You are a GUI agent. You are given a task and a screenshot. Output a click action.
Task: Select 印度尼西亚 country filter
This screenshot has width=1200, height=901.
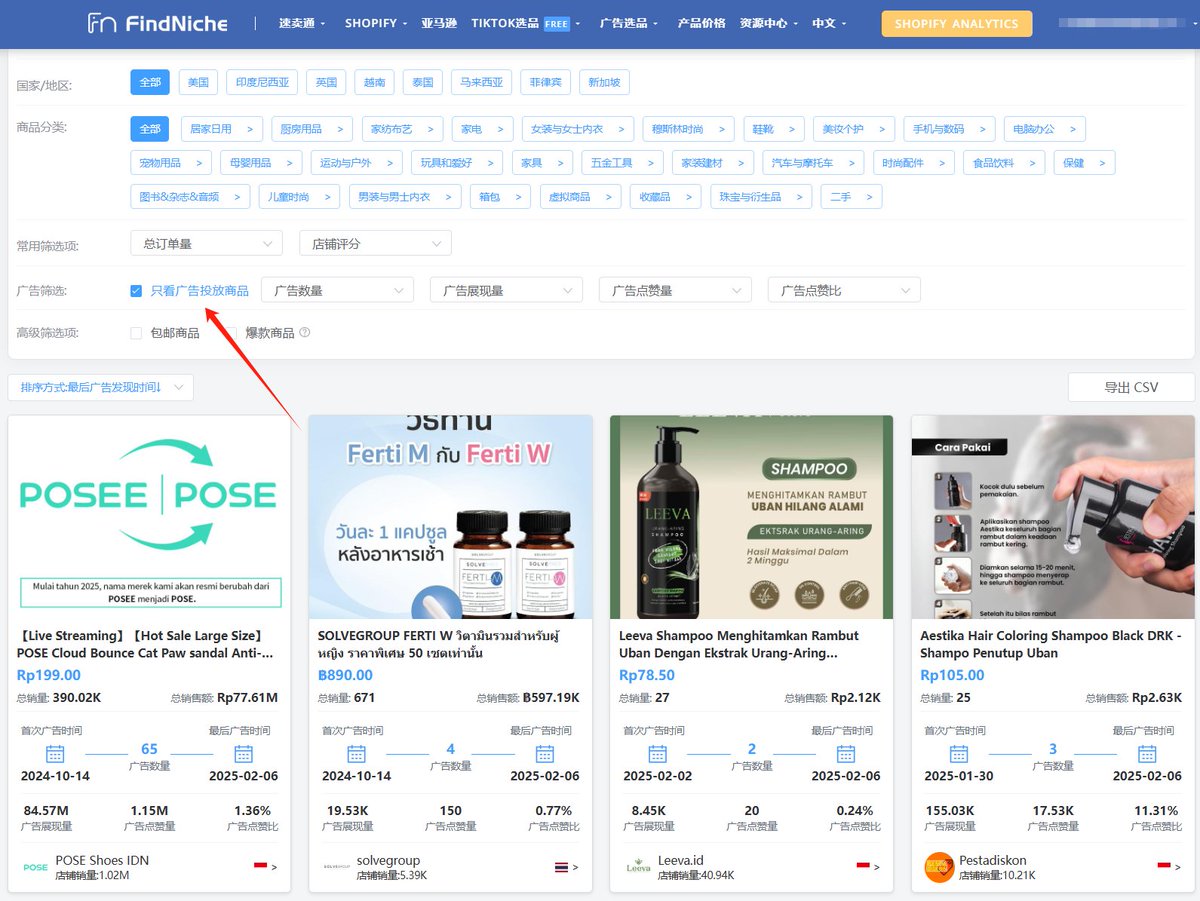[x=263, y=82]
